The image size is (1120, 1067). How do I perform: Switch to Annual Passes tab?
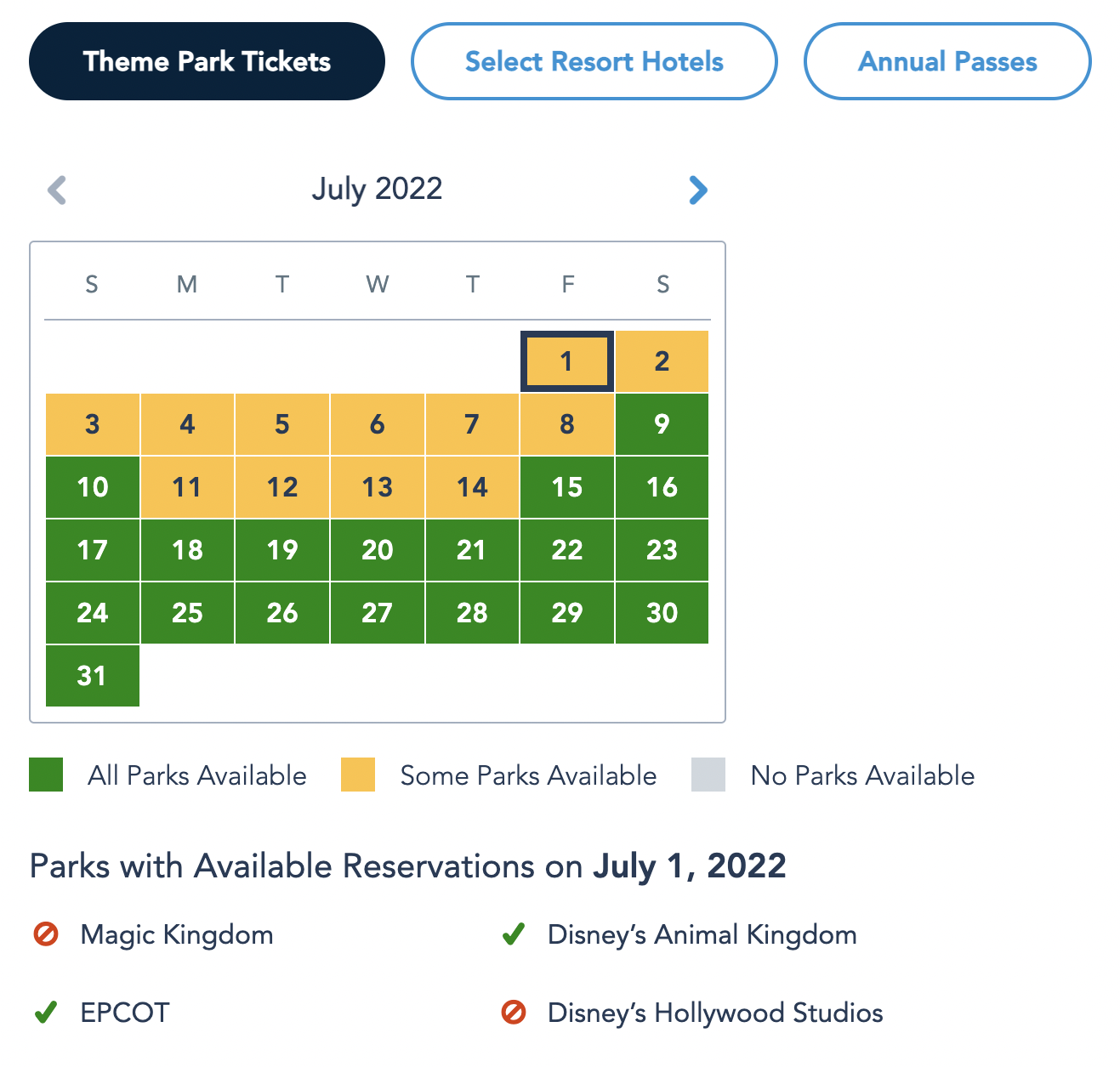pos(947,61)
